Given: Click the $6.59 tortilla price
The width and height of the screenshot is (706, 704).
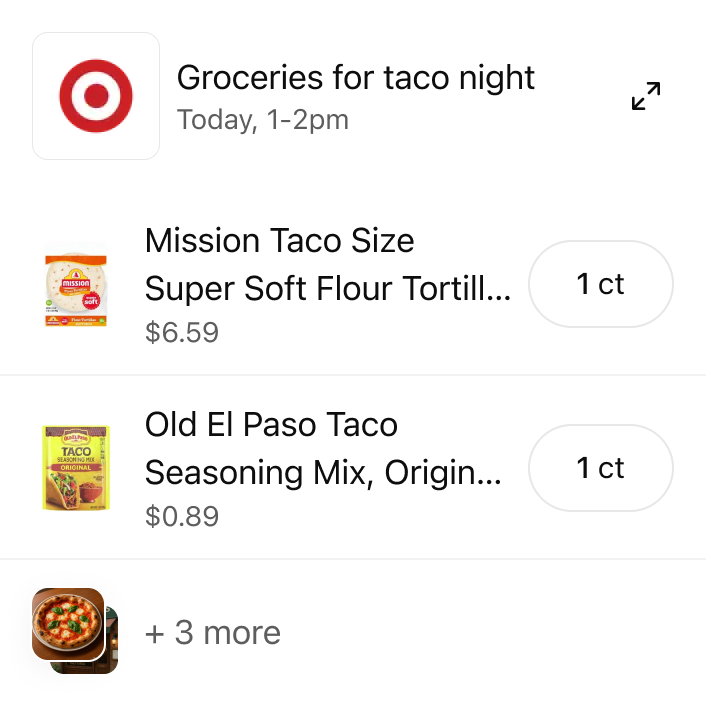Looking at the screenshot, I should pos(181,332).
